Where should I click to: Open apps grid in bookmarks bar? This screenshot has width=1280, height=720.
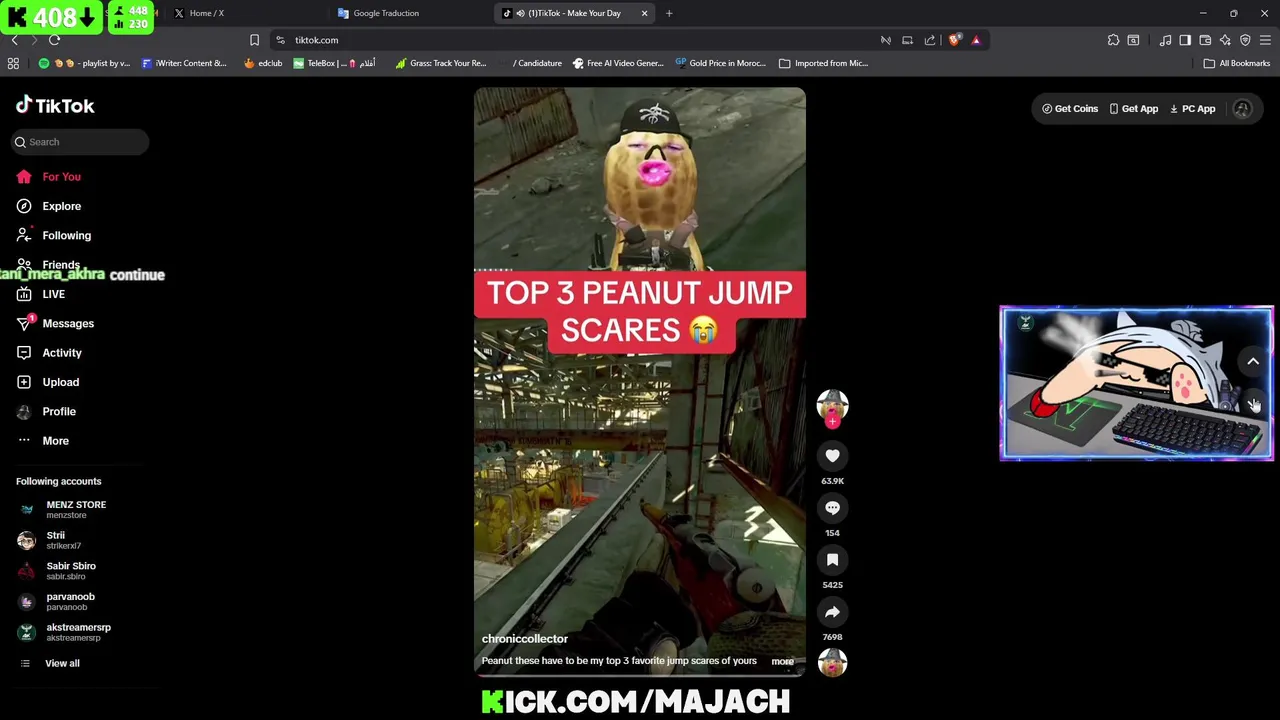point(13,63)
